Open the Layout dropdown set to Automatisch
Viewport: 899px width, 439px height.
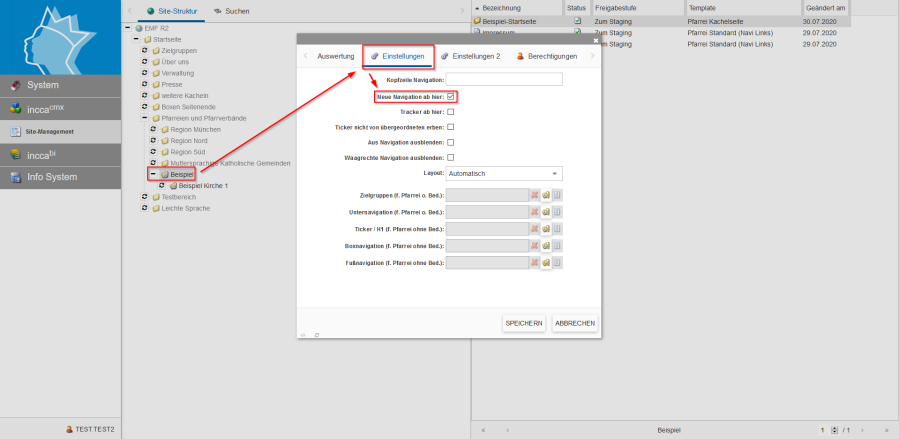point(504,174)
